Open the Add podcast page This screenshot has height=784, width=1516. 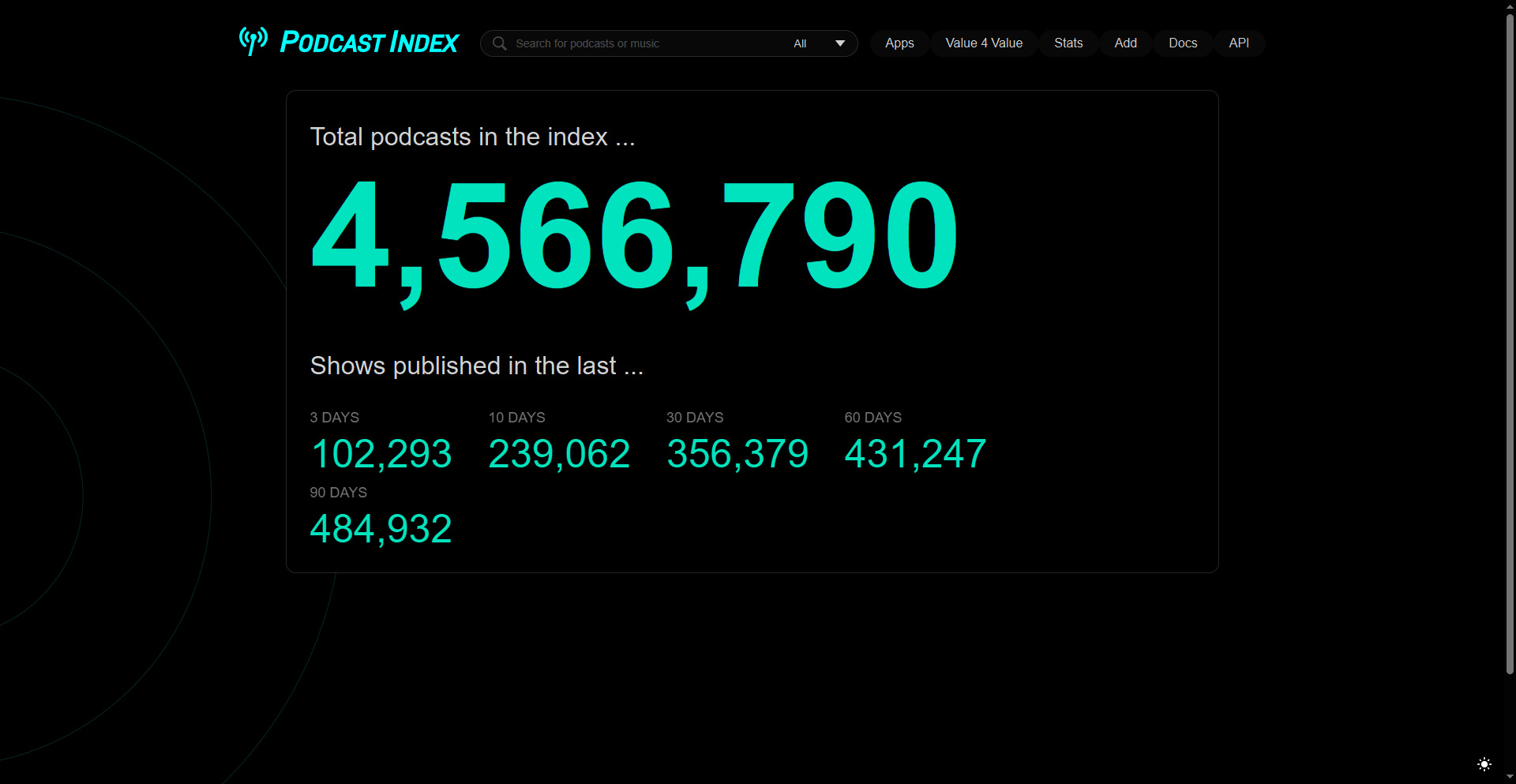point(1125,43)
